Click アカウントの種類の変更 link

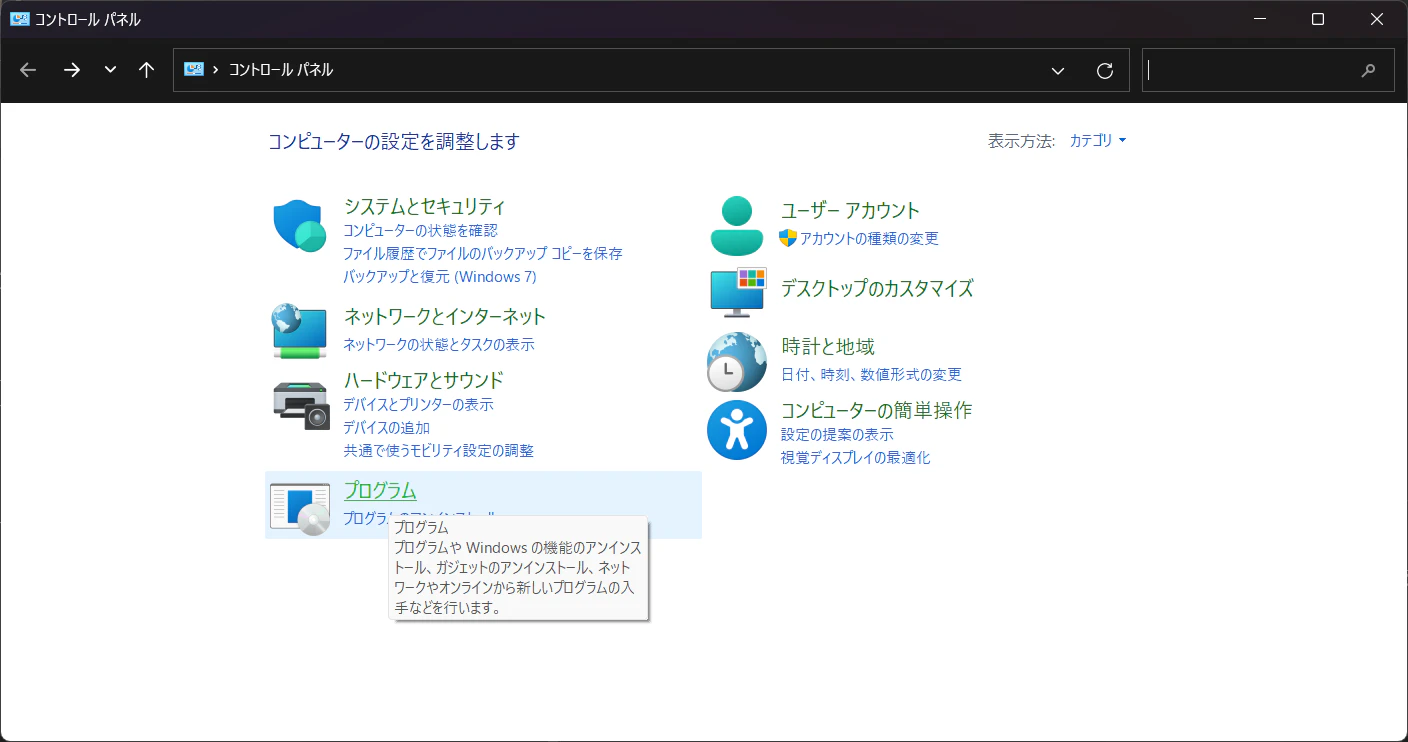pyautogui.click(x=869, y=239)
